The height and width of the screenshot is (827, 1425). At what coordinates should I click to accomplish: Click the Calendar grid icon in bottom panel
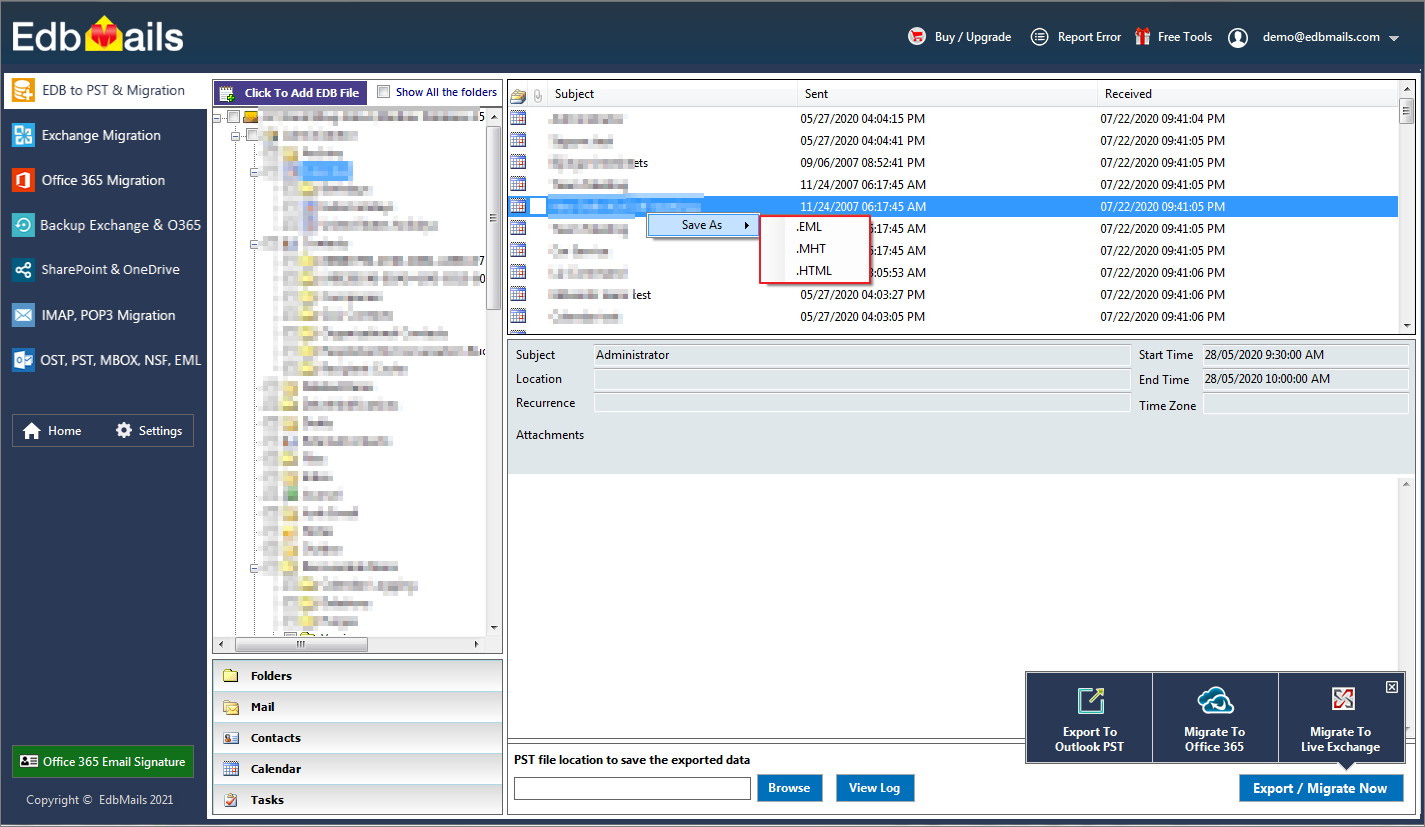coord(231,769)
